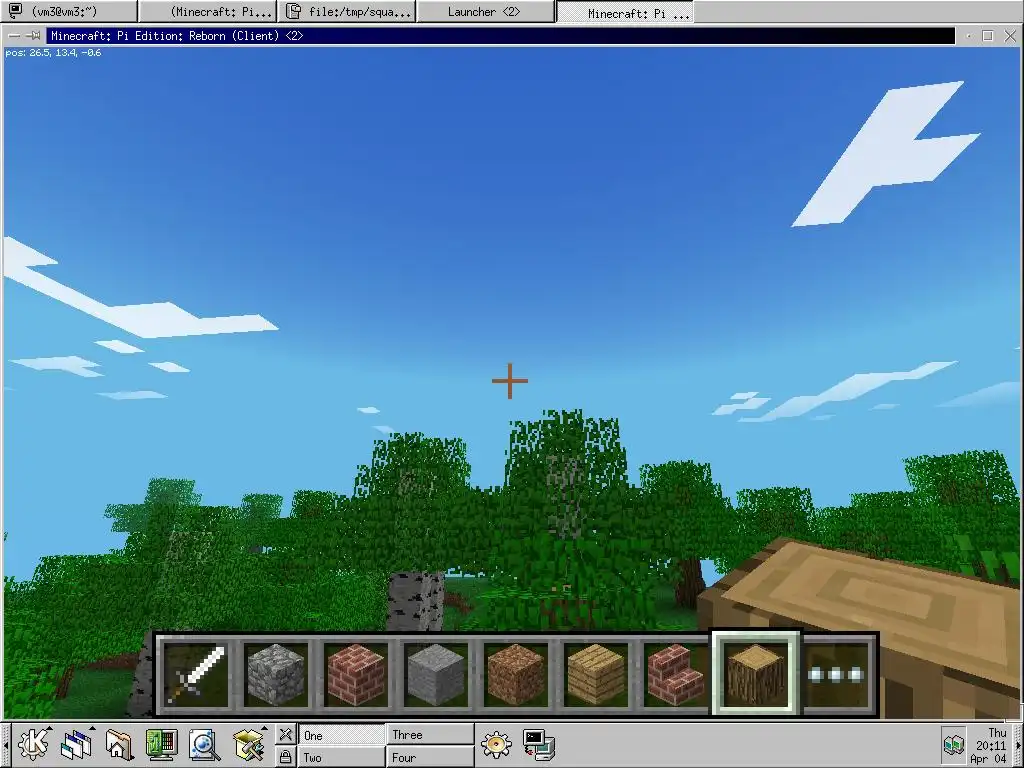Select the wooden planks hotbar slot

pos(596,674)
